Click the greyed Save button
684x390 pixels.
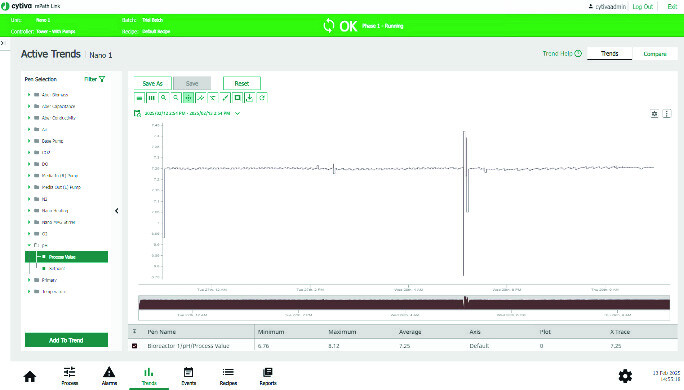pos(192,83)
